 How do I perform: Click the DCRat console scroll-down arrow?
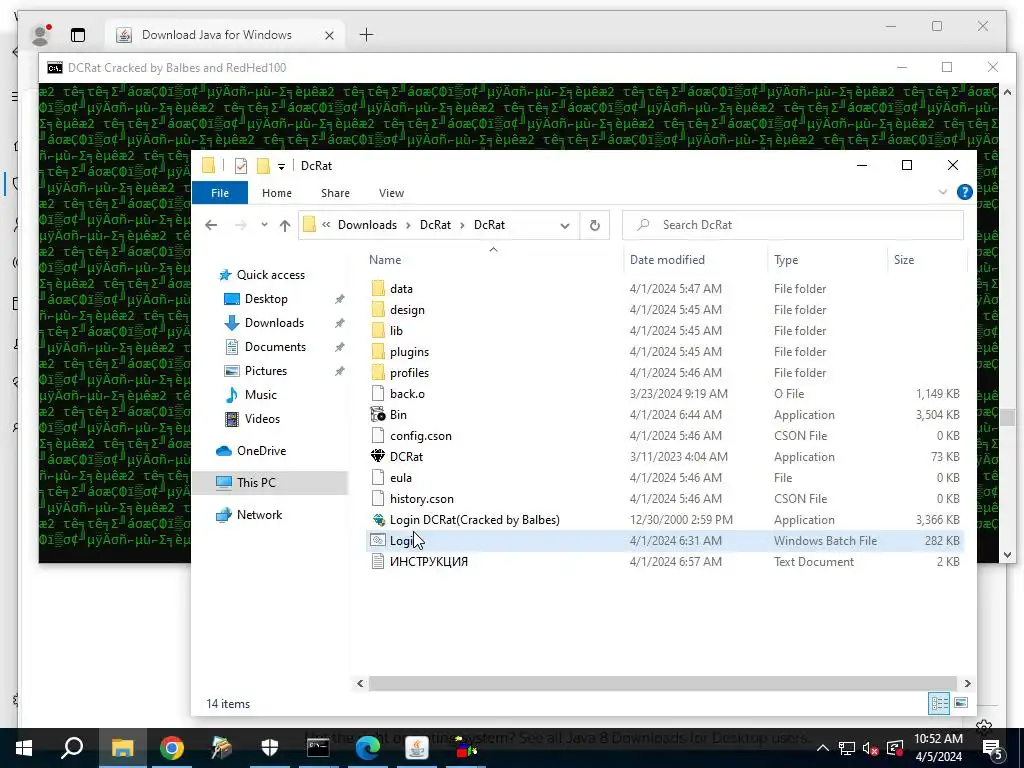1007,554
